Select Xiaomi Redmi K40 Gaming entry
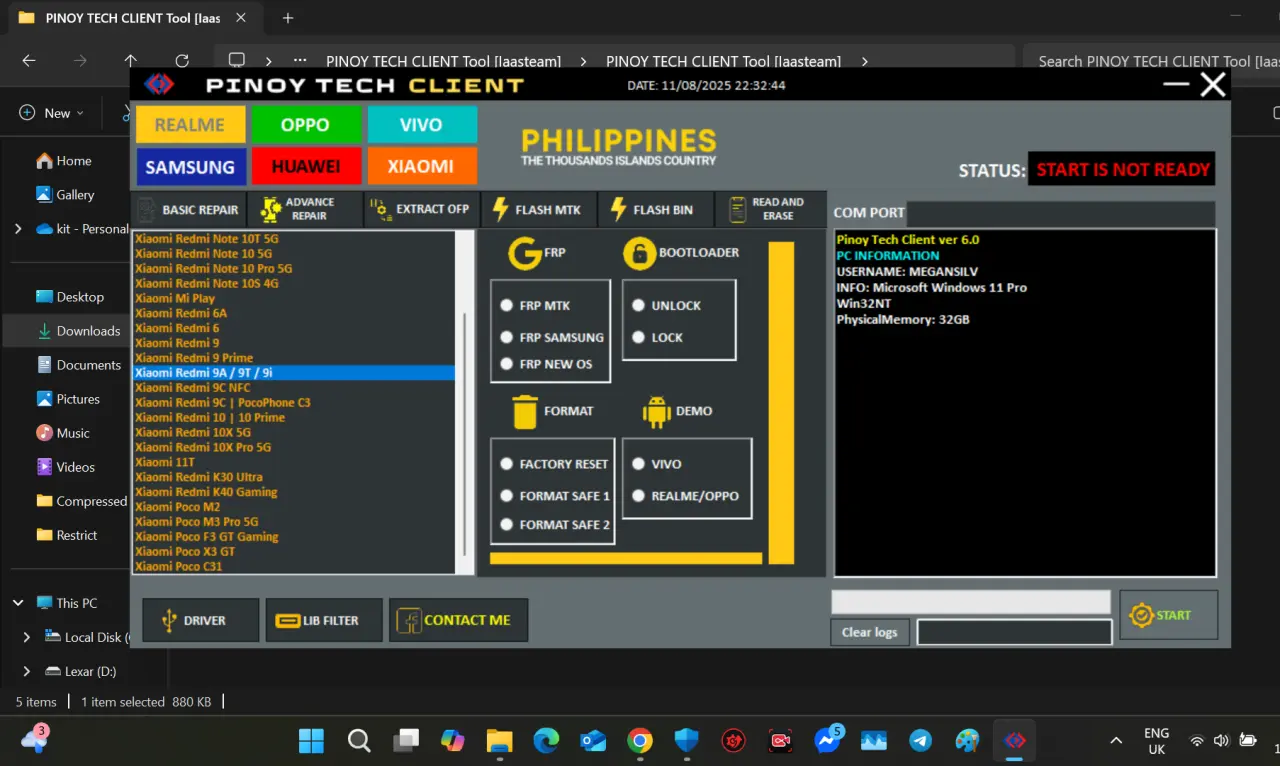This screenshot has height=766, width=1280. [x=293, y=492]
